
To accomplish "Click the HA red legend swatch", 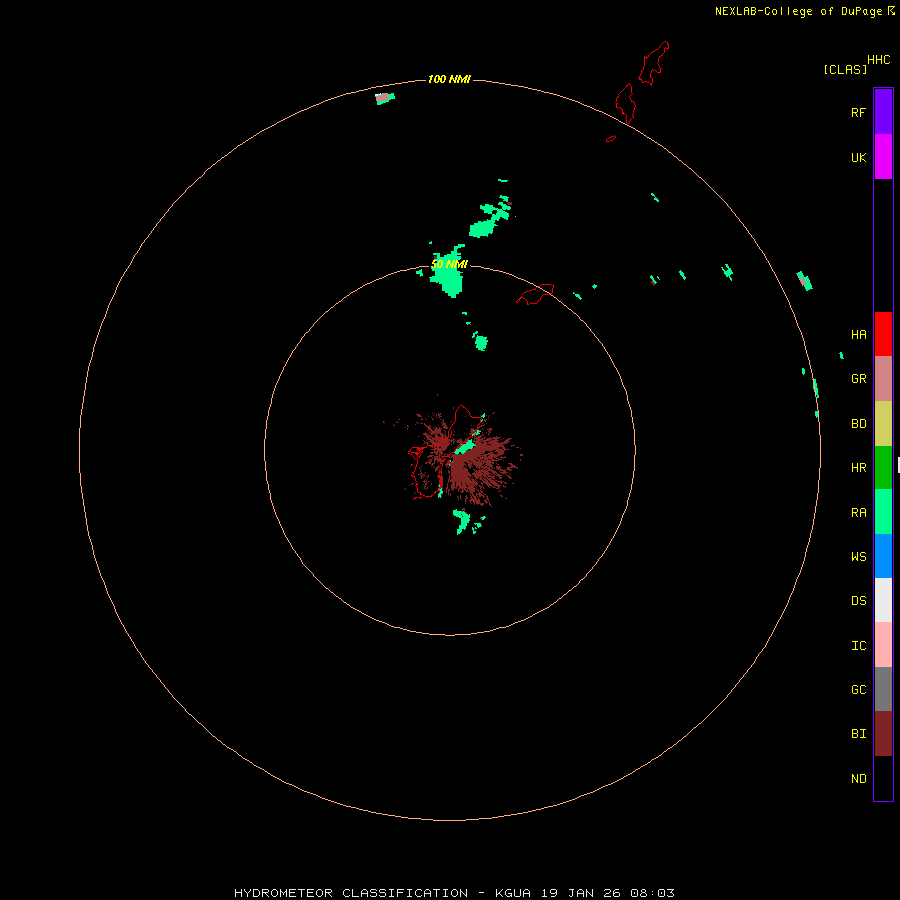I will click(x=883, y=334).
